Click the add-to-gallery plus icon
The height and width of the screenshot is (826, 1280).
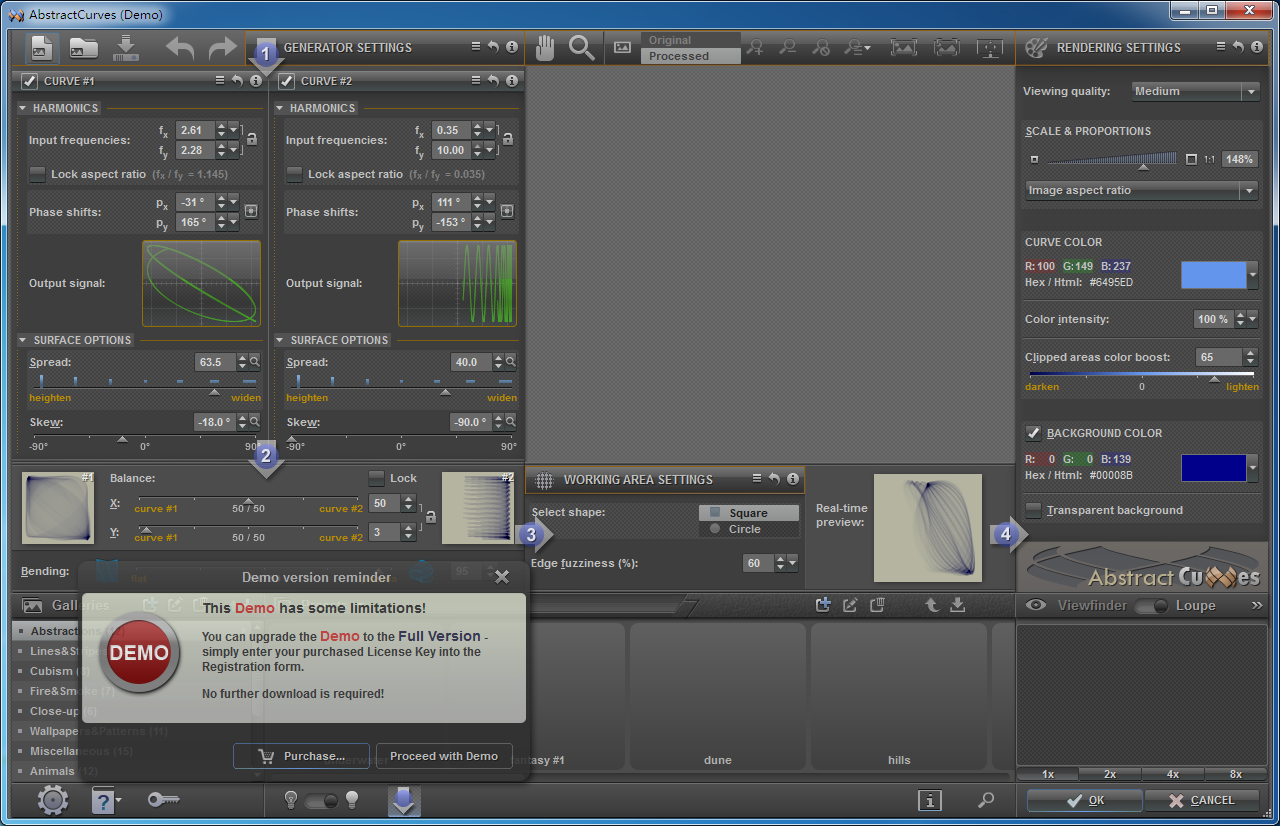(x=823, y=604)
